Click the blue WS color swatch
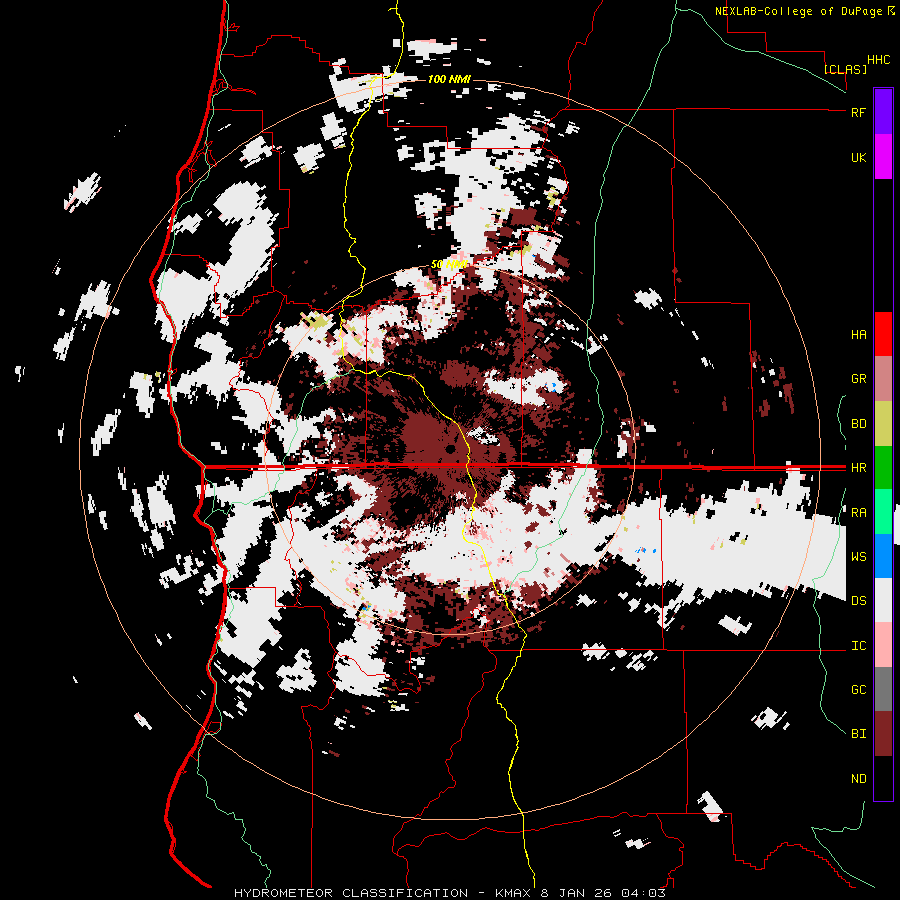900x900 pixels. [883, 556]
